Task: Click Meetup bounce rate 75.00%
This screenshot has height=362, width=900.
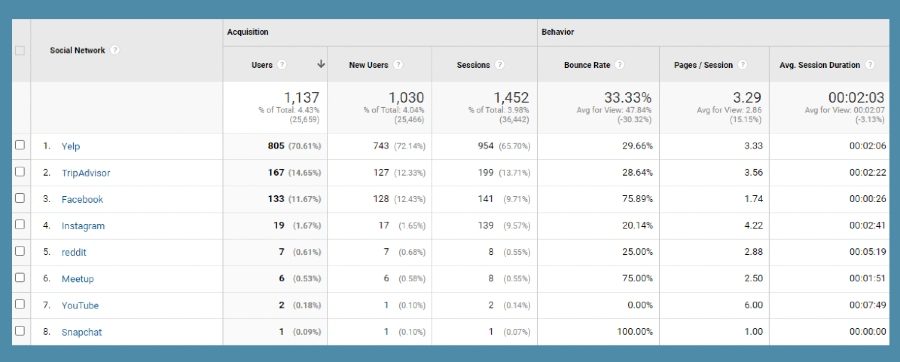Action: point(638,279)
